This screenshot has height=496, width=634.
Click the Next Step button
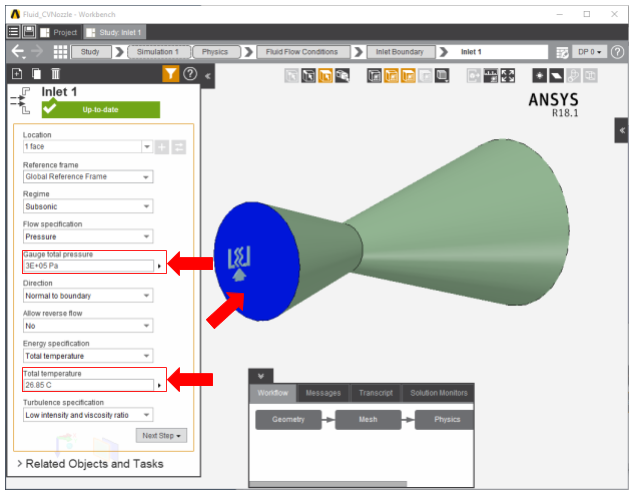tap(161, 435)
